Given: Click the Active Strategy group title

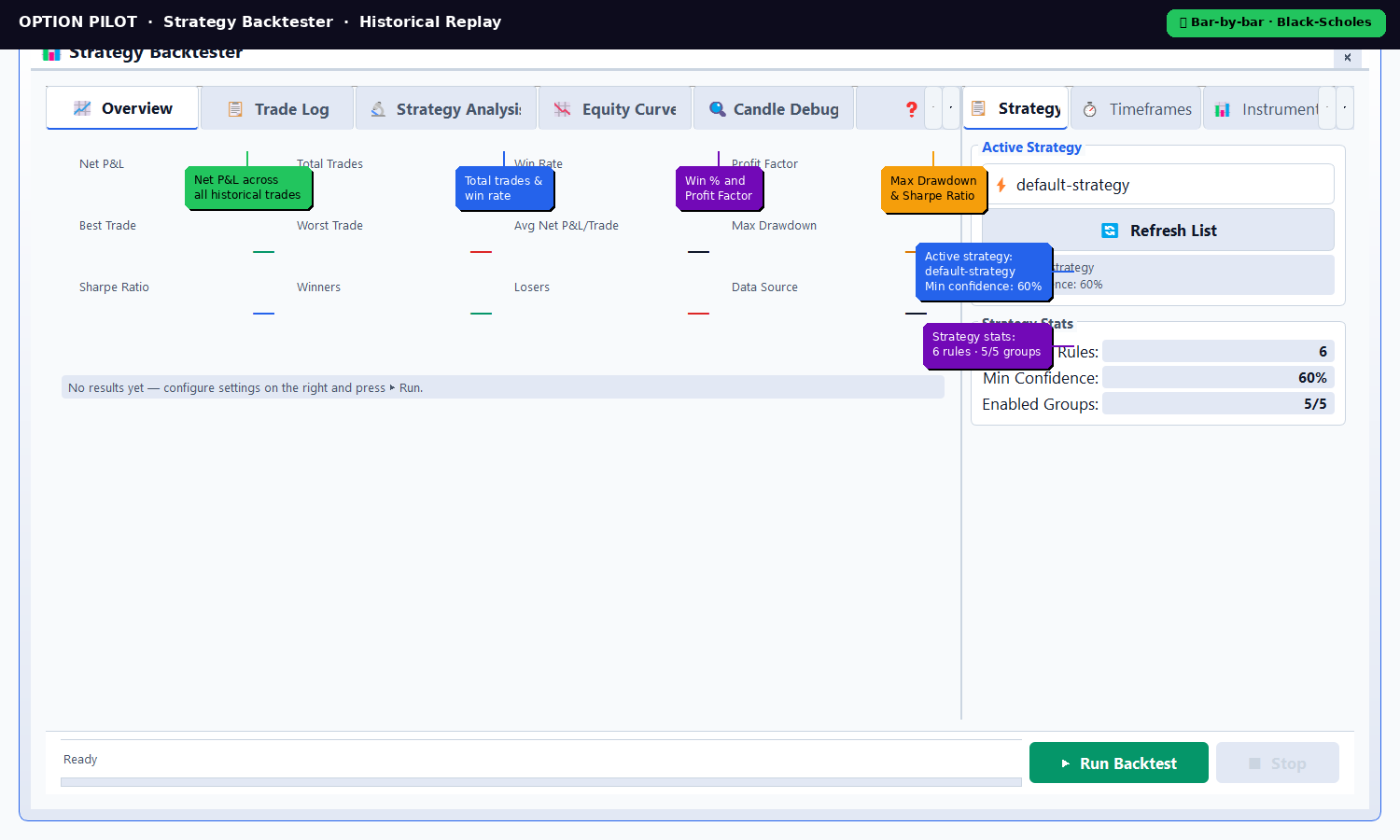Looking at the screenshot, I should coord(1031,147).
